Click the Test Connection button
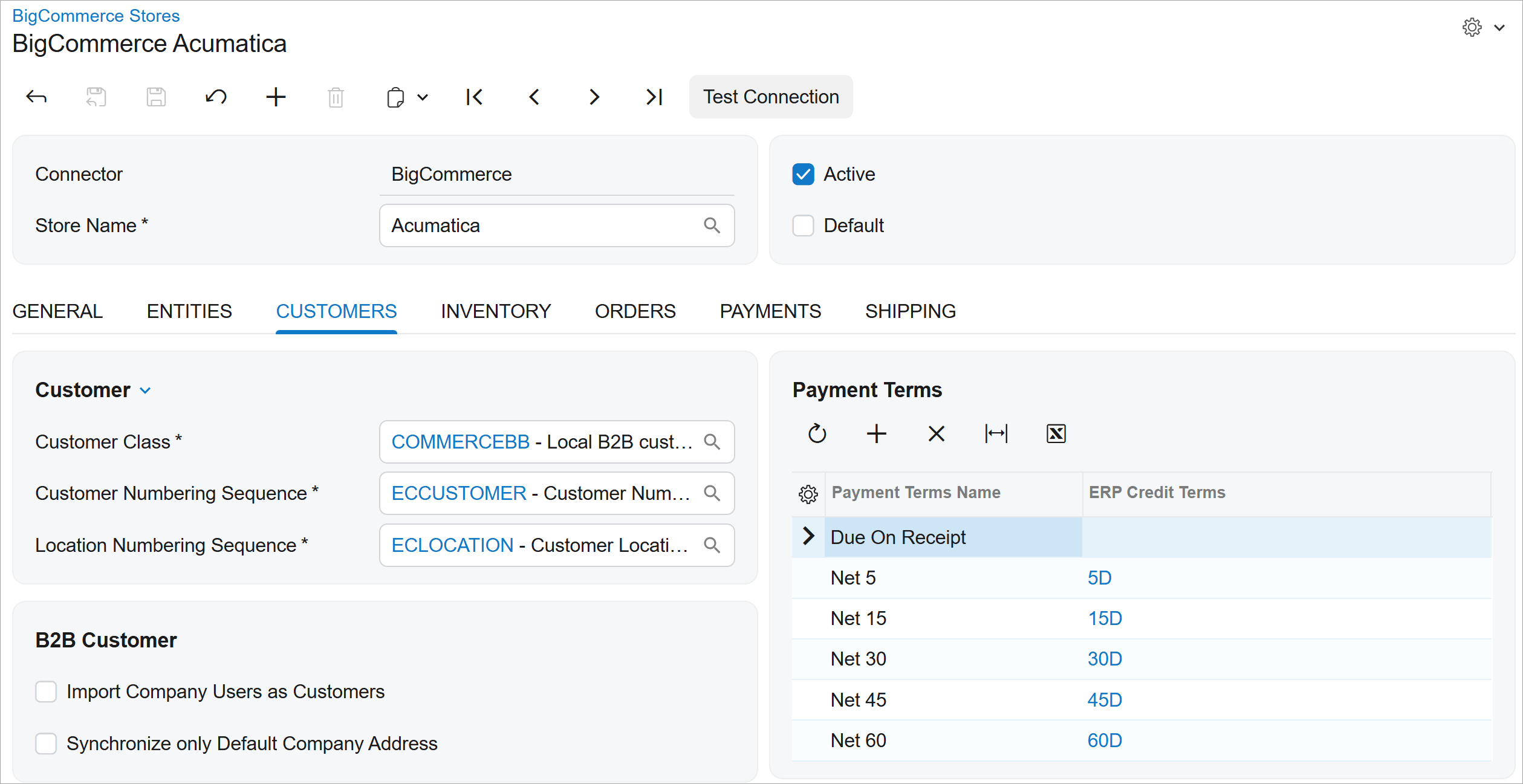1523x784 pixels. point(771,97)
